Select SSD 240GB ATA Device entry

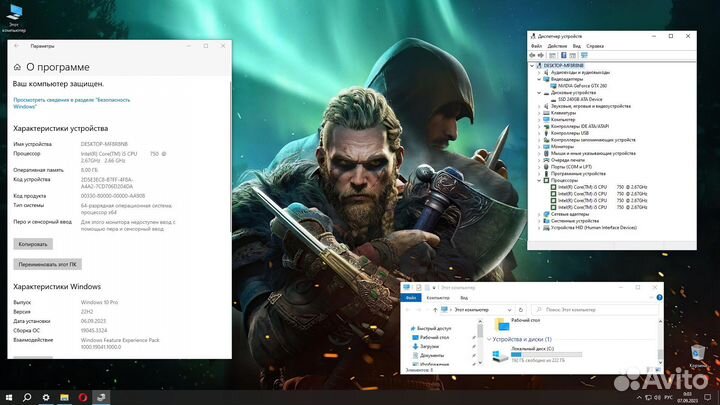(x=580, y=99)
